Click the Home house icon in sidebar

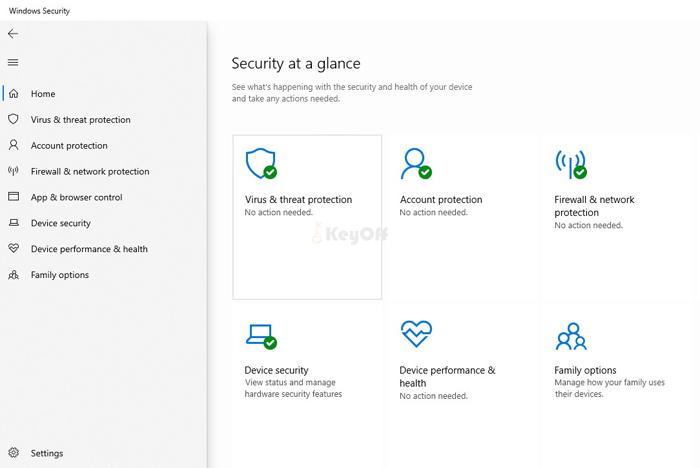13,94
